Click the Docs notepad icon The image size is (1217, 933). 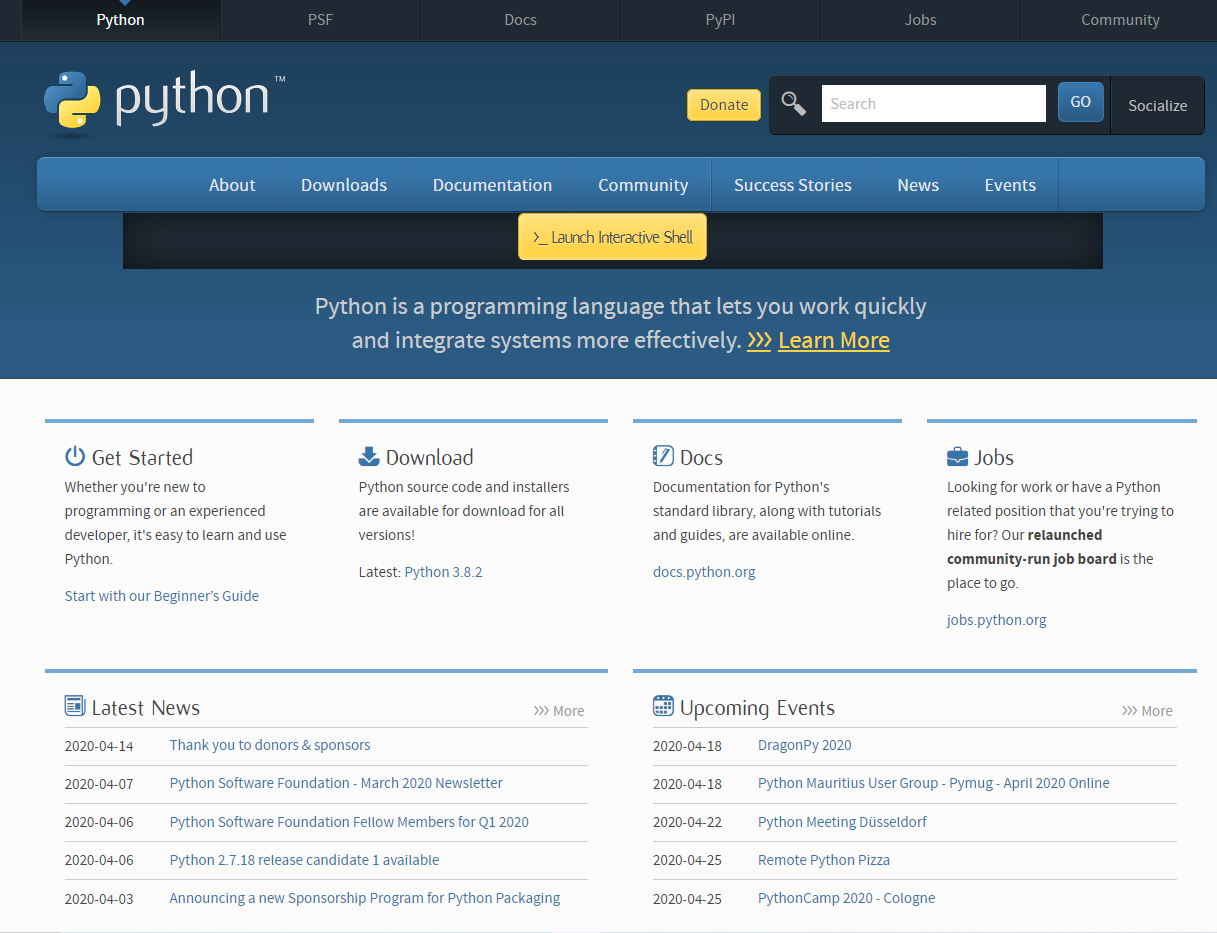click(x=663, y=457)
